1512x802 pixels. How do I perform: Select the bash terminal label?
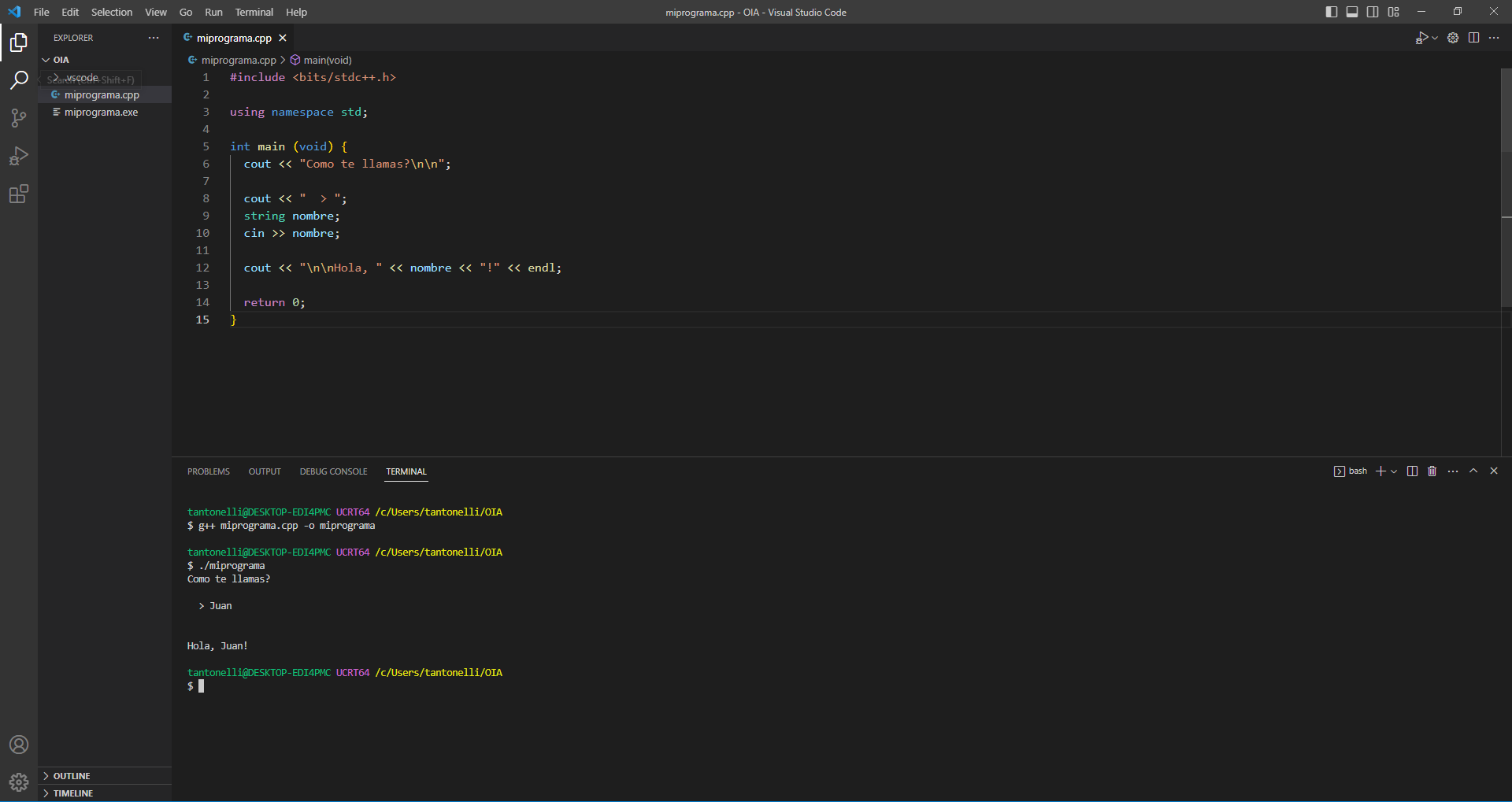(x=1351, y=471)
